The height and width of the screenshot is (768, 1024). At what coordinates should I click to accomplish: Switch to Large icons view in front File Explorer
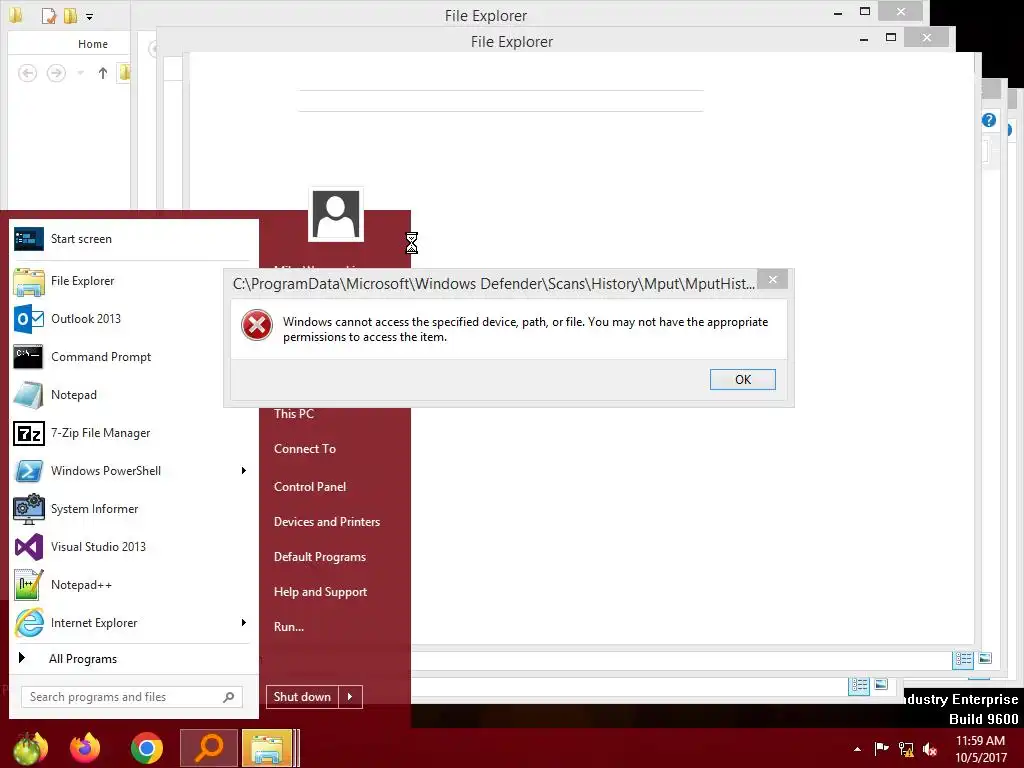click(985, 658)
